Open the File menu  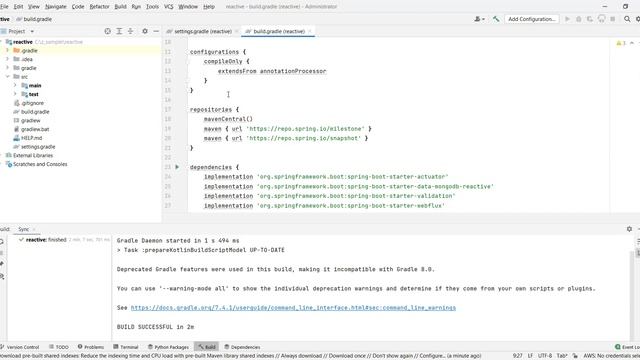[4, 7]
